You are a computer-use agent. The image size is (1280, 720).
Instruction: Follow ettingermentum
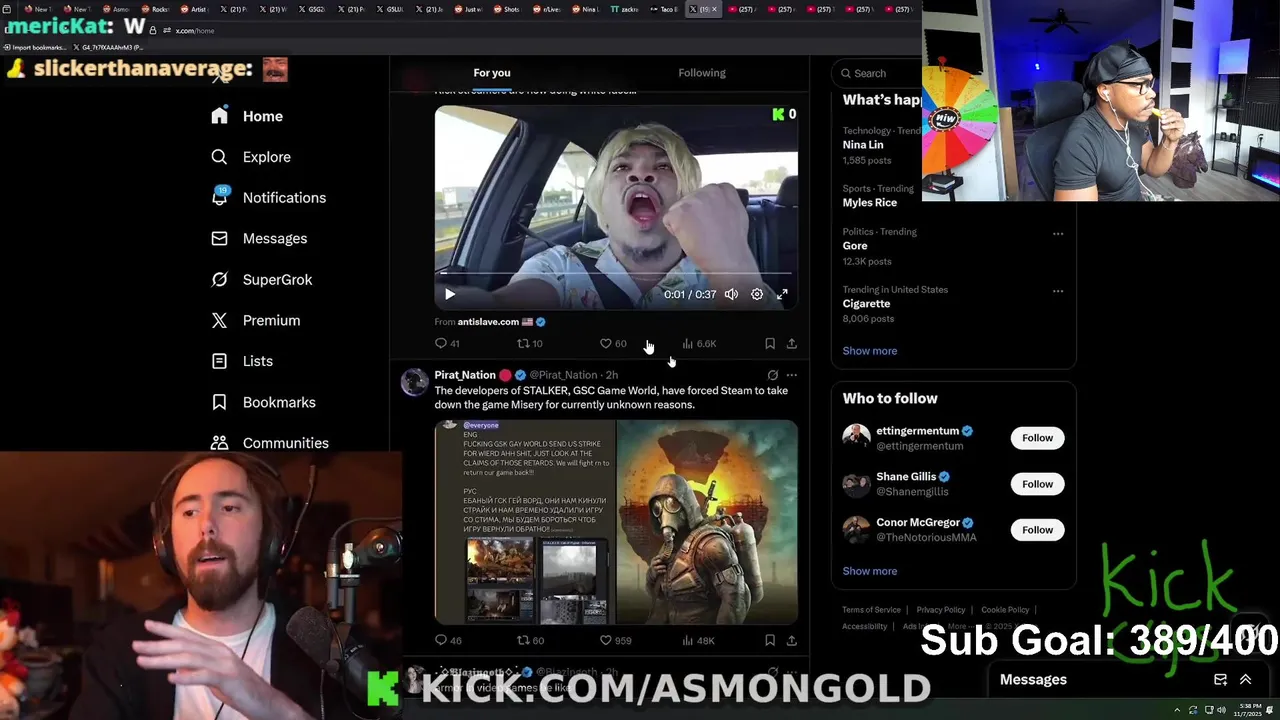click(1037, 438)
